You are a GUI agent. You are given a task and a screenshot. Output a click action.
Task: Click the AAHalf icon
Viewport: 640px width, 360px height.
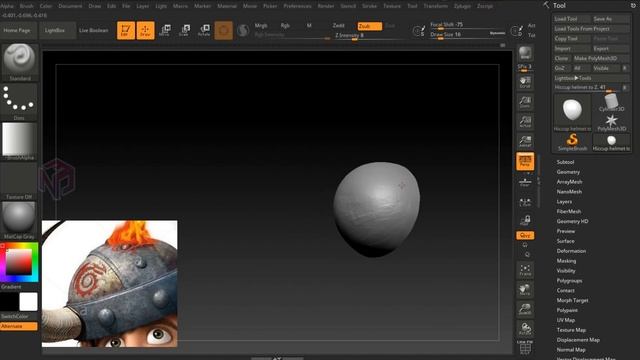coord(525,141)
